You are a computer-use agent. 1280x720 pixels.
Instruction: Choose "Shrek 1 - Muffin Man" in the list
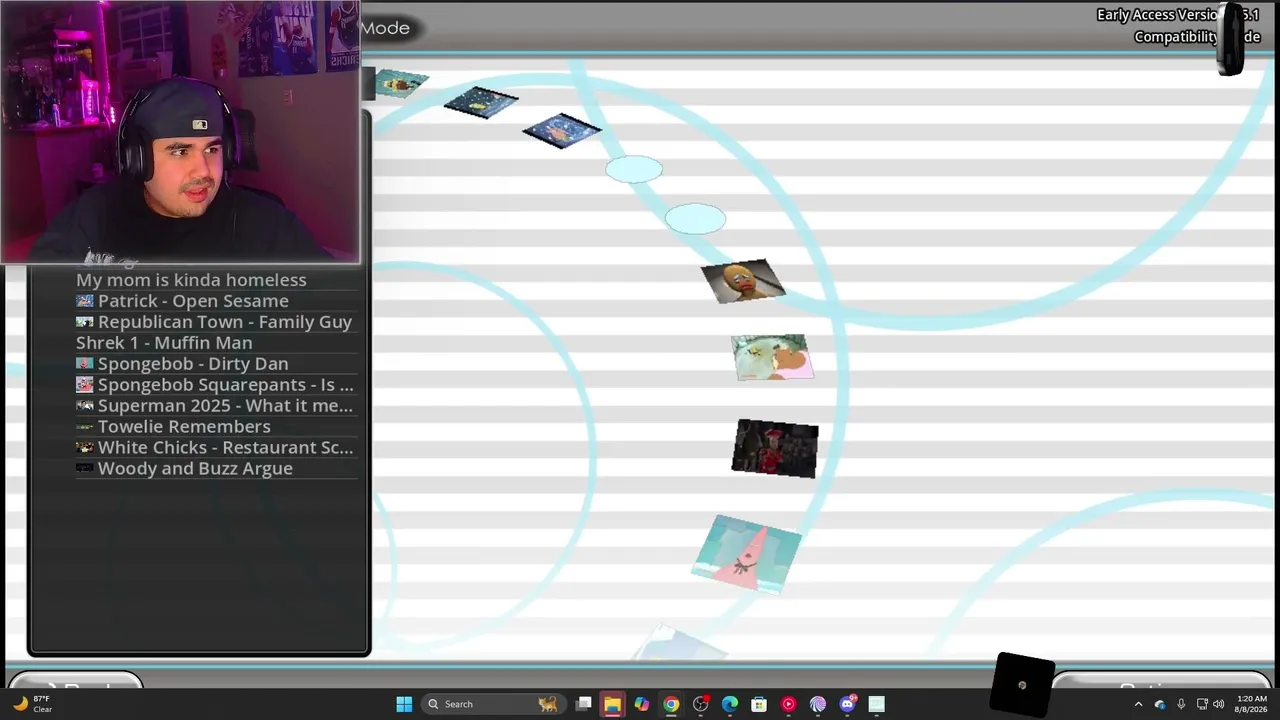click(164, 343)
